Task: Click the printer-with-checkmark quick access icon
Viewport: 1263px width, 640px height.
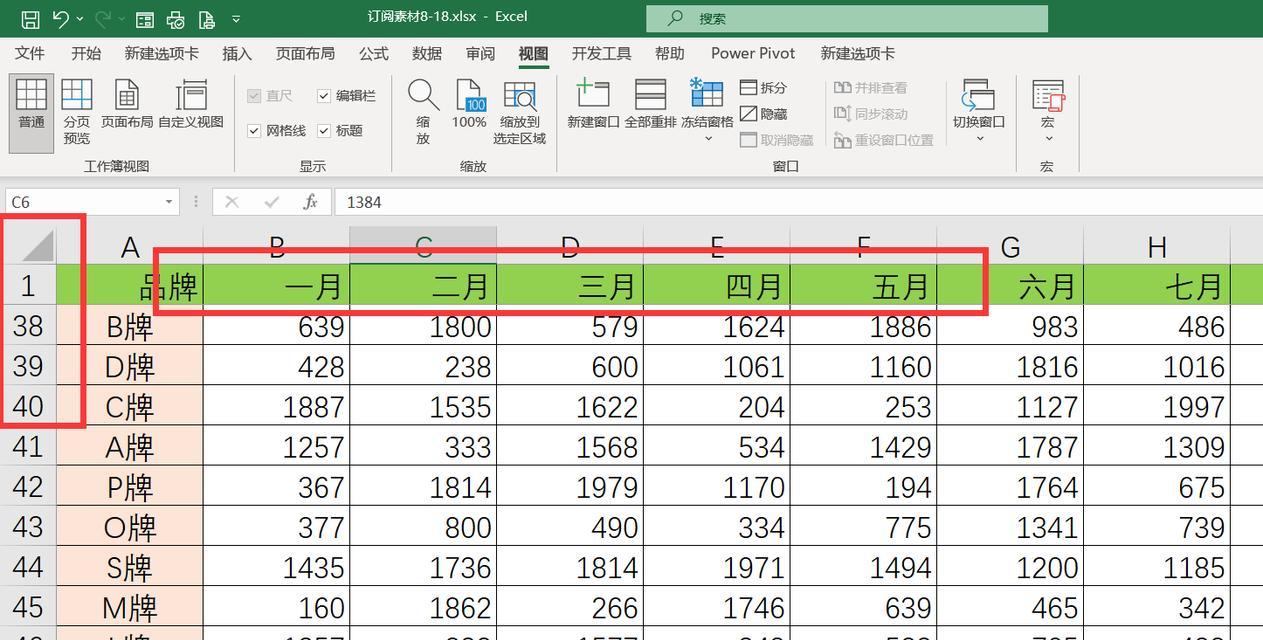Action: 175,19
